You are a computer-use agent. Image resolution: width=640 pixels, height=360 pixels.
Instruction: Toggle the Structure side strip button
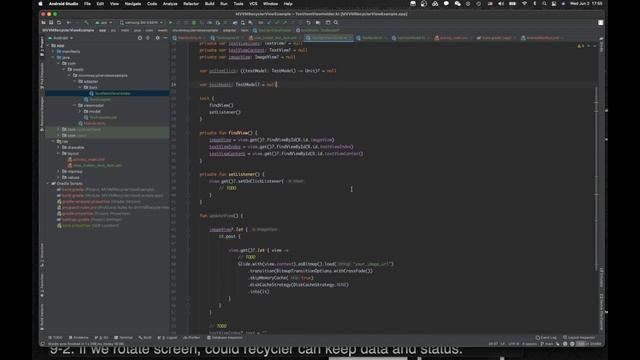click(x=42, y=255)
